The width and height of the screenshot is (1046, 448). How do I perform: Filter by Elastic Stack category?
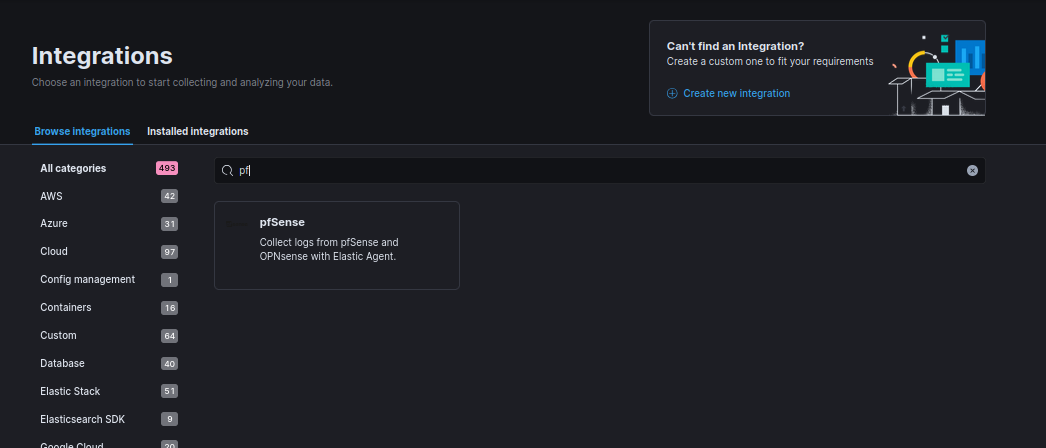pos(70,392)
